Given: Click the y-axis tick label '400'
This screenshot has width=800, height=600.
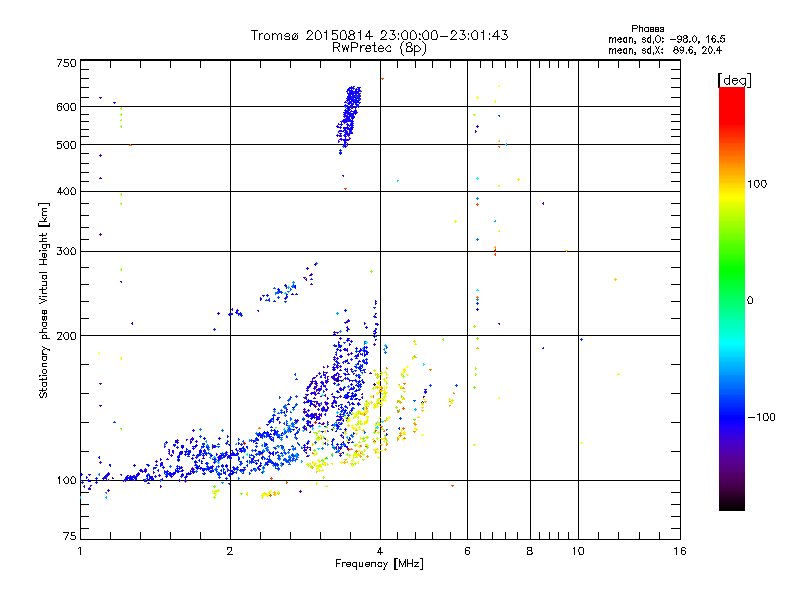Looking at the screenshot, I should point(66,192).
